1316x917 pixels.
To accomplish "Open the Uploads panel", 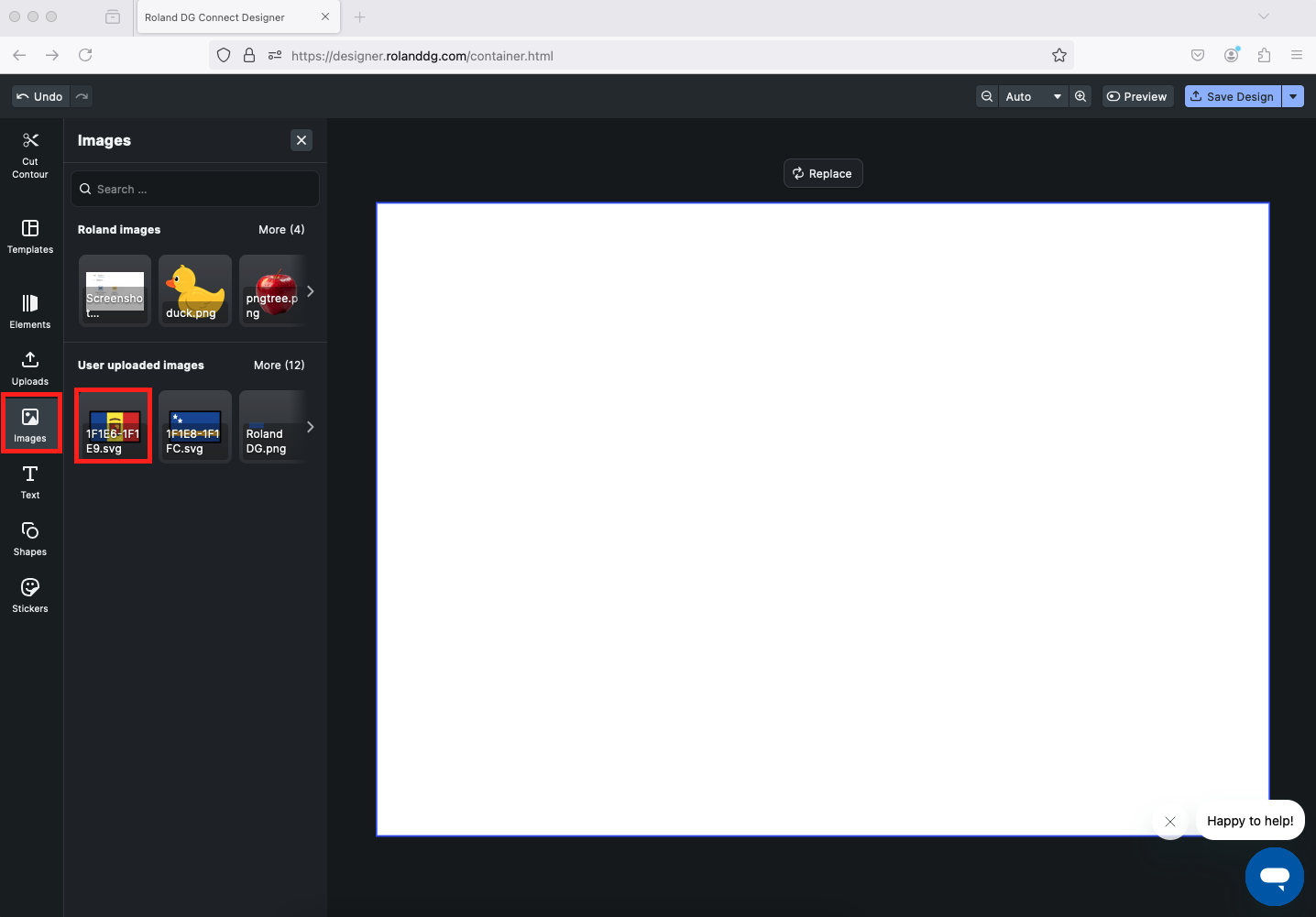I will (x=30, y=369).
